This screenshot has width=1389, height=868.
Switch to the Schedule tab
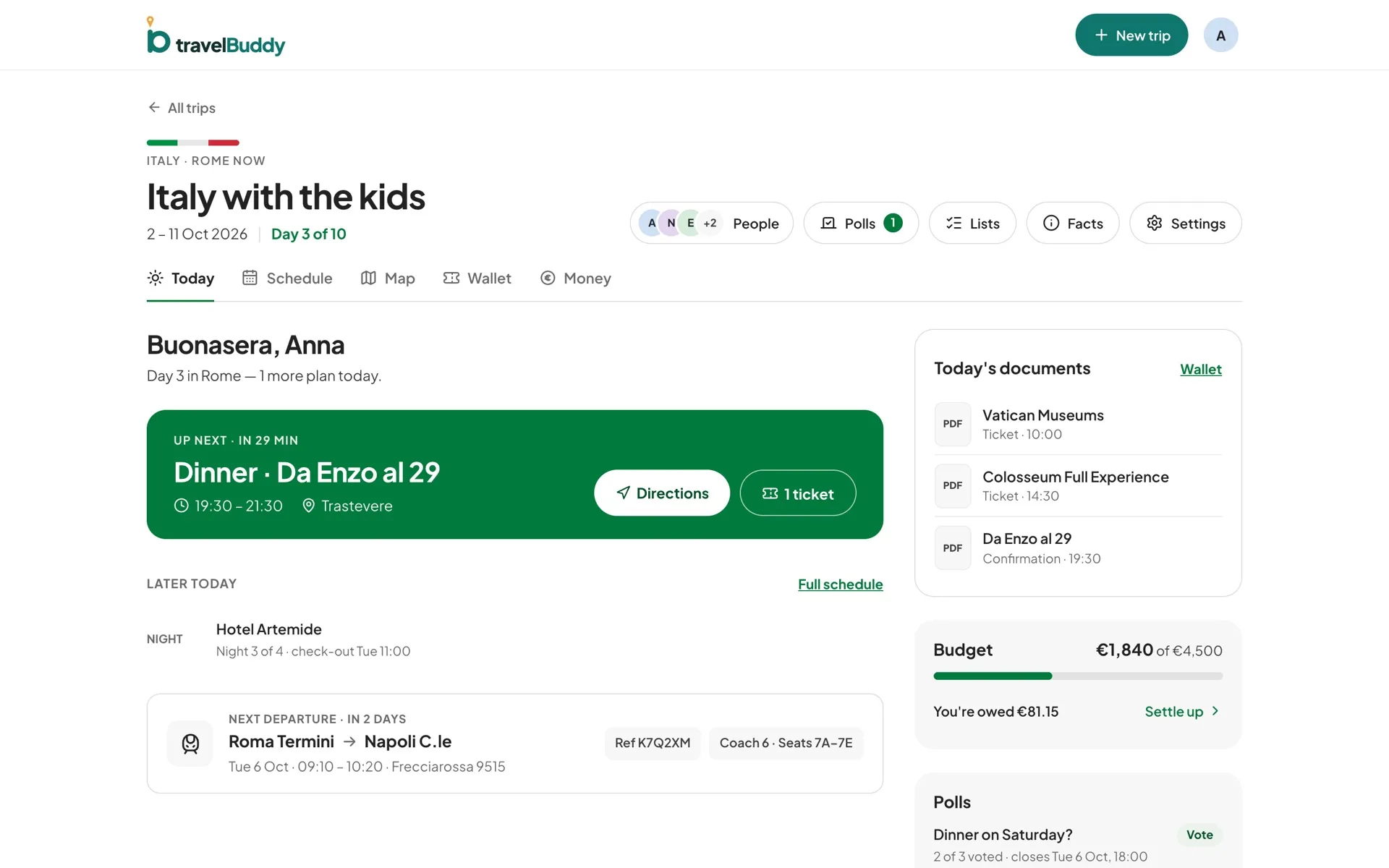point(287,278)
